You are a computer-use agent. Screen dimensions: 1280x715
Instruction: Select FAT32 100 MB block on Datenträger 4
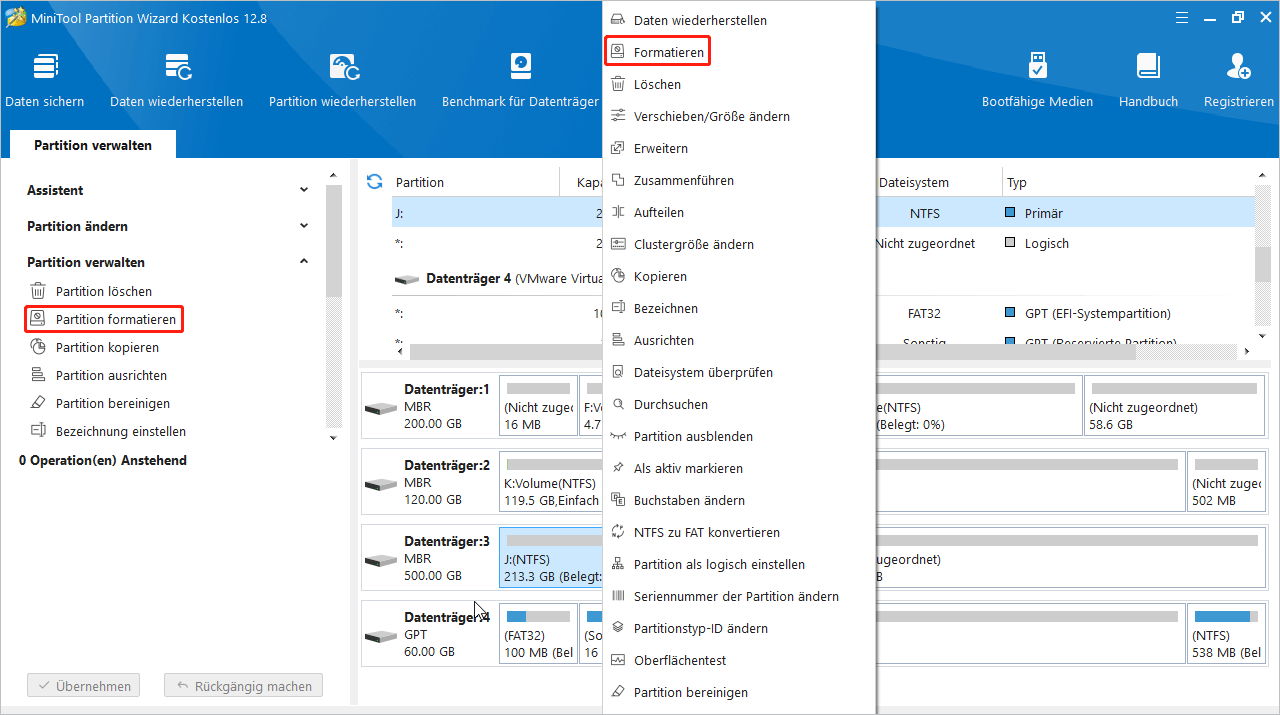[x=538, y=636]
